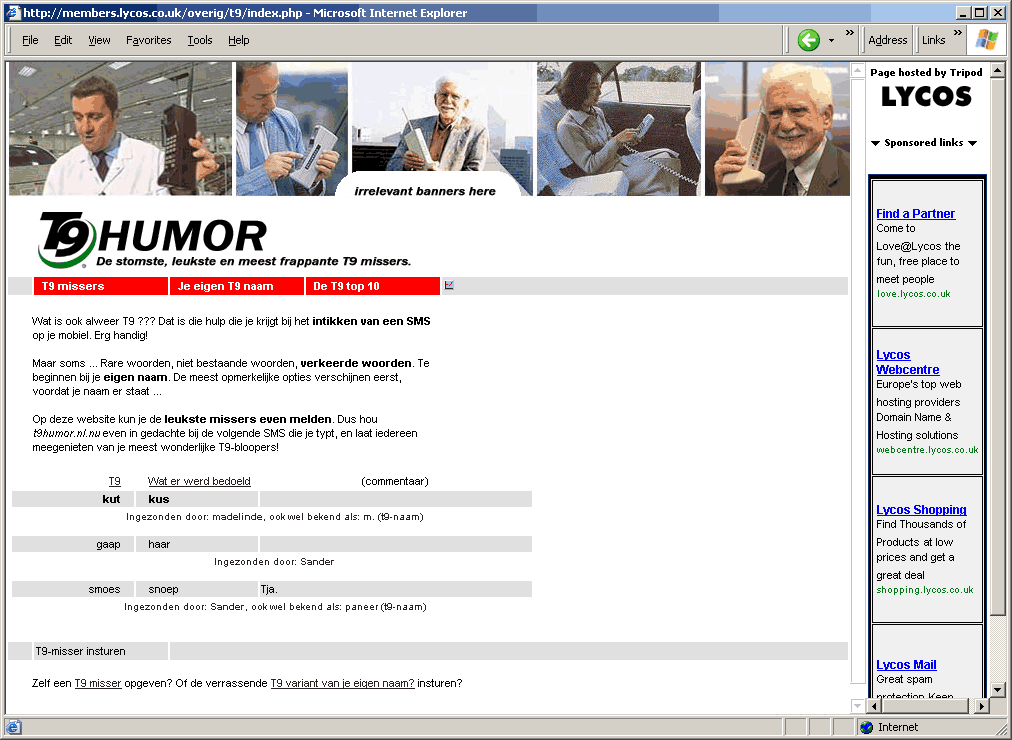Click the webcentre.lycos.co.uk green URL
Screen dimensions: 1012x740
click(927, 450)
